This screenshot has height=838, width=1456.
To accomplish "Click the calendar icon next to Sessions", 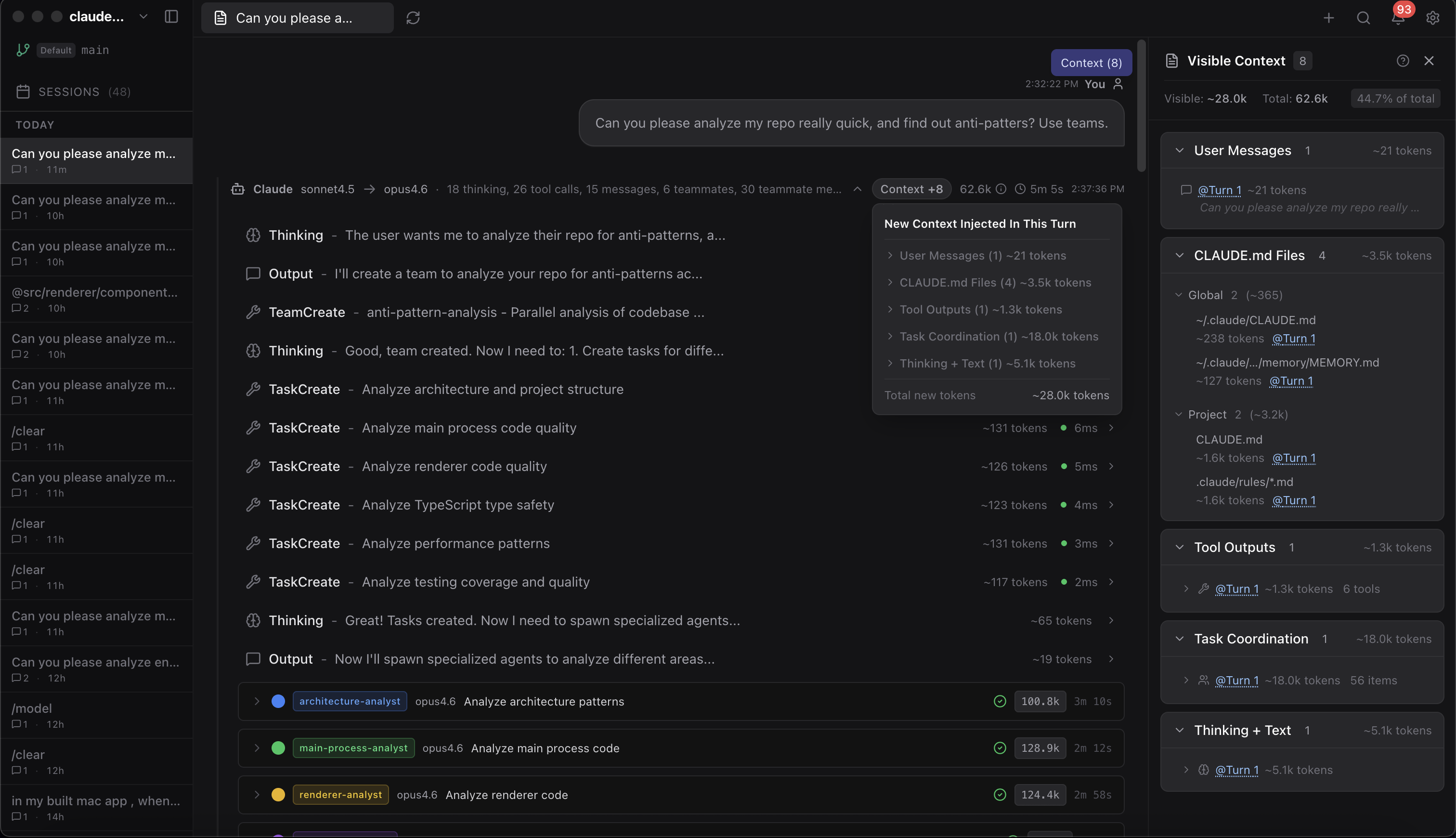I will click(23, 92).
